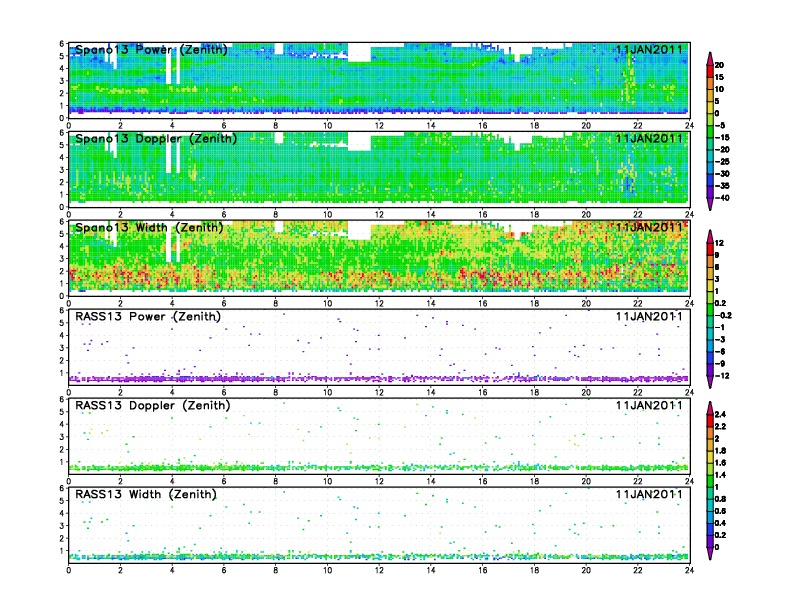Click the "-30" label on the power color bar
792x612 pixels.
tap(722, 174)
